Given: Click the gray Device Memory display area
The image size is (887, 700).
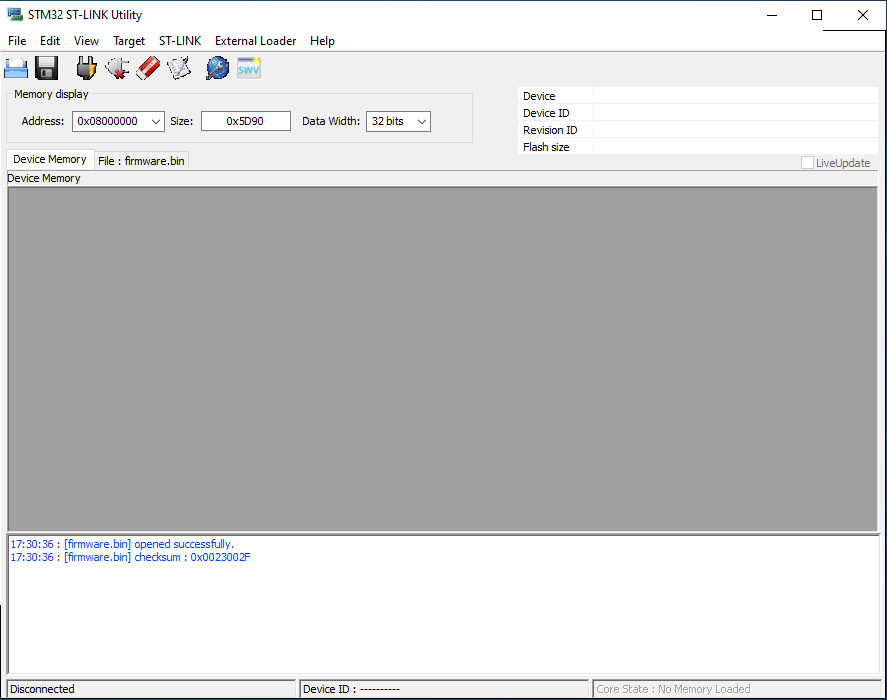Looking at the screenshot, I should (442, 359).
